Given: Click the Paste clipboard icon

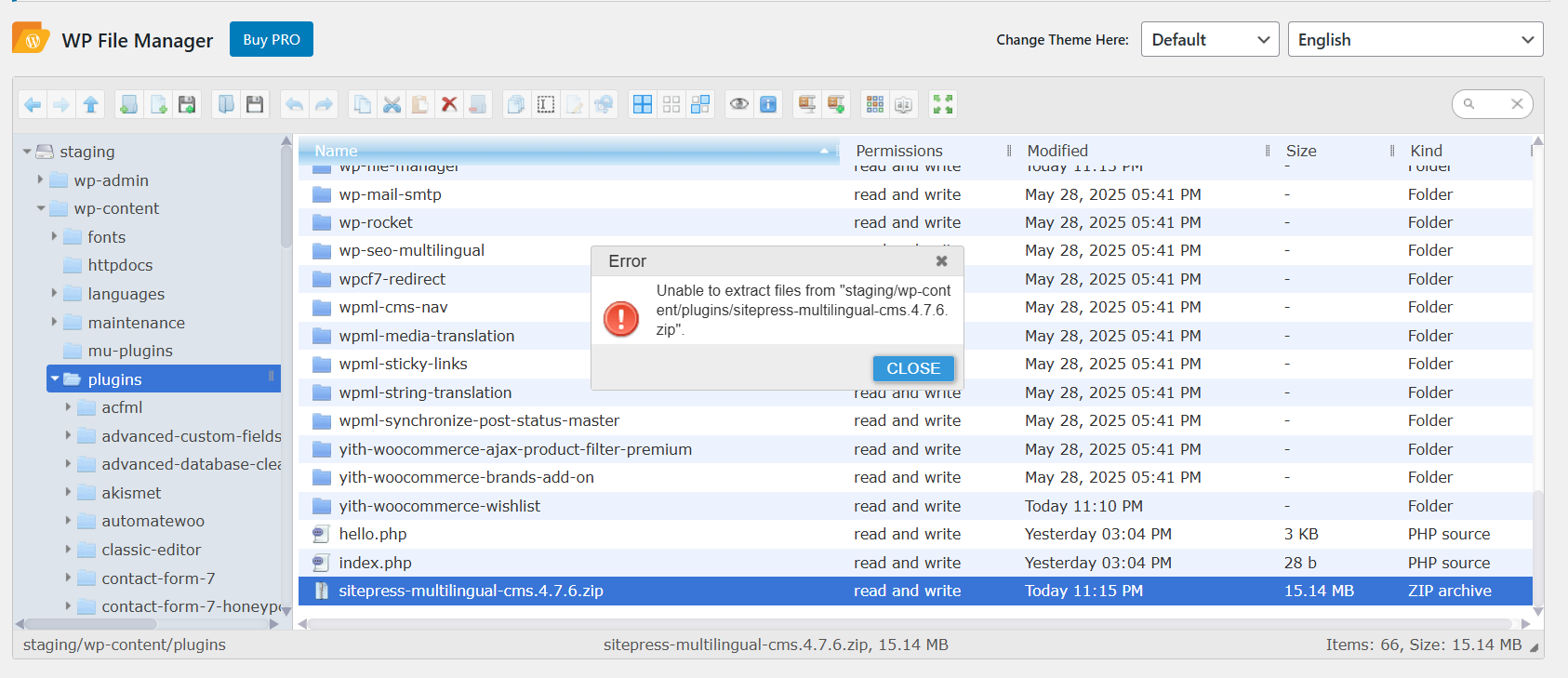Looking at the screenshot, I should [x=420, y=104].
